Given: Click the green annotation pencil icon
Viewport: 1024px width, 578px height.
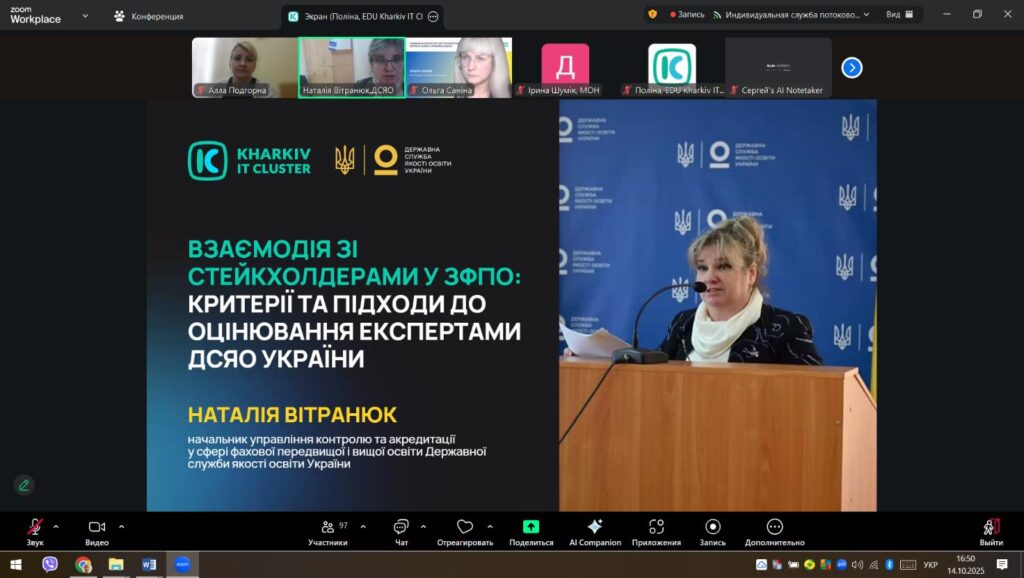Looking at the screenshot, I should pyautogui.click(x=24, y=485).
